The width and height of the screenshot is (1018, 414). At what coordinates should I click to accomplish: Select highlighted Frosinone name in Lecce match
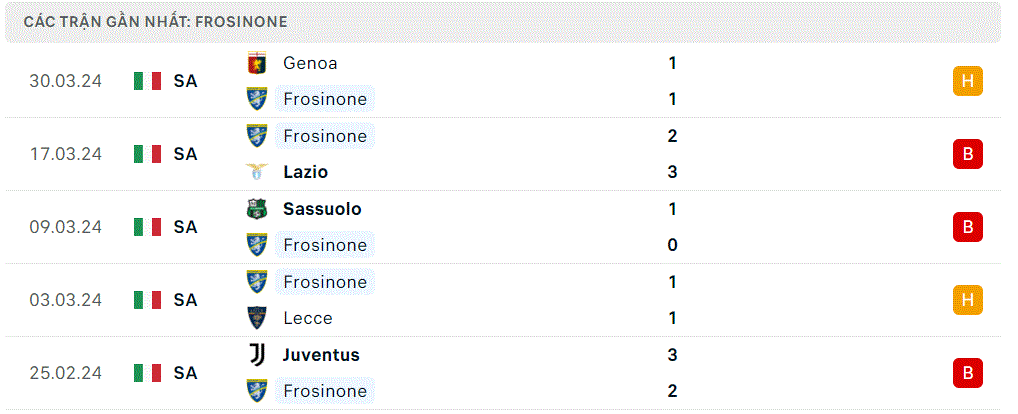coord(325,282)
